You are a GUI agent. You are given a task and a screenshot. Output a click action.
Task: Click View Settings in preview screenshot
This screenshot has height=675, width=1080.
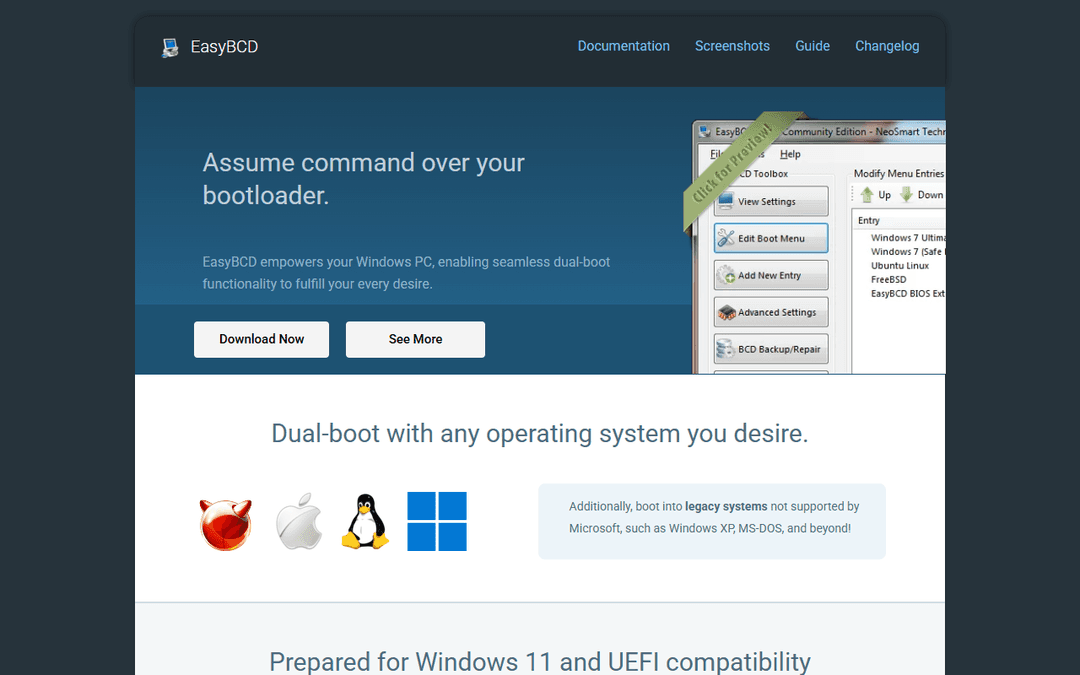coord(771,201)
